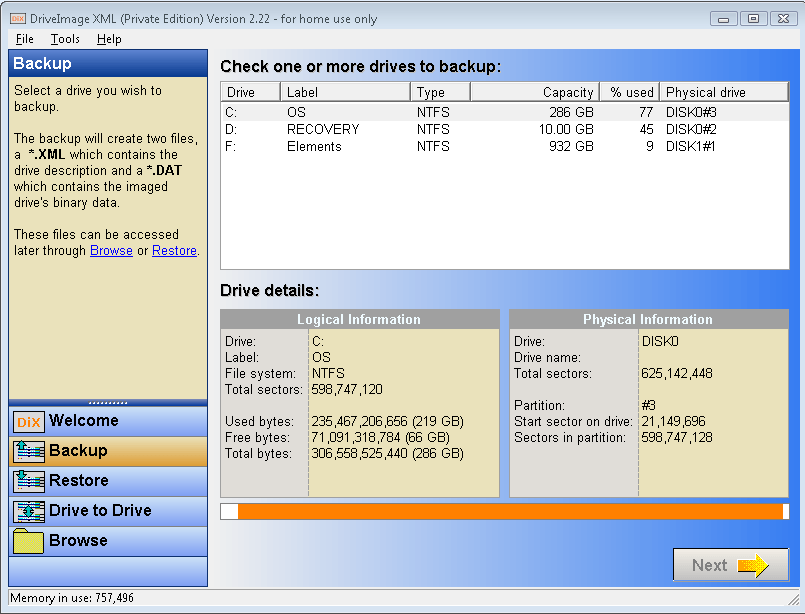Open the Help menu
Image resolution: width=805 pixels, height=614 pixels.
[109, 39]
